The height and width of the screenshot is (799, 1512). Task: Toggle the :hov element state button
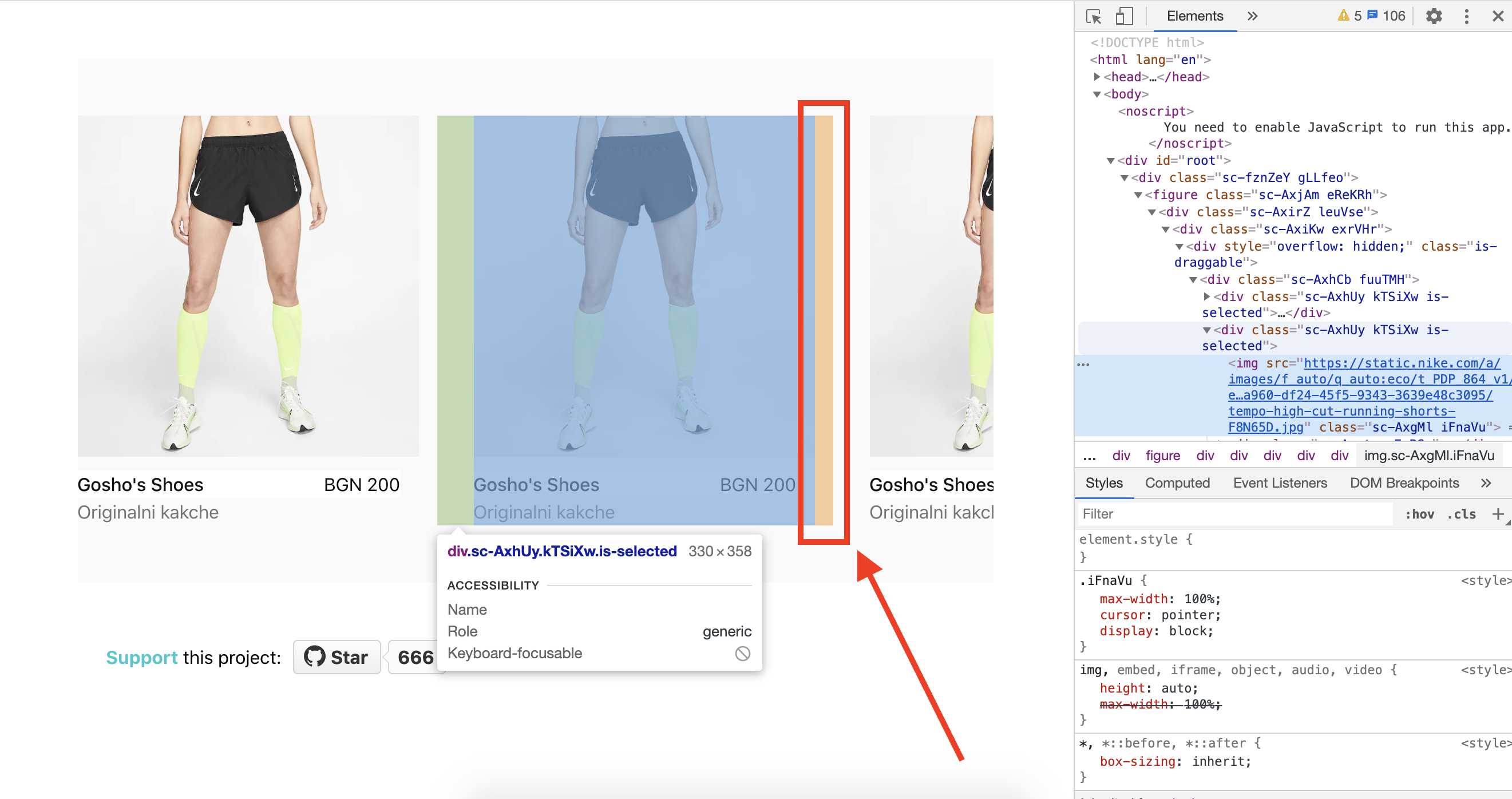point(1419,514)
